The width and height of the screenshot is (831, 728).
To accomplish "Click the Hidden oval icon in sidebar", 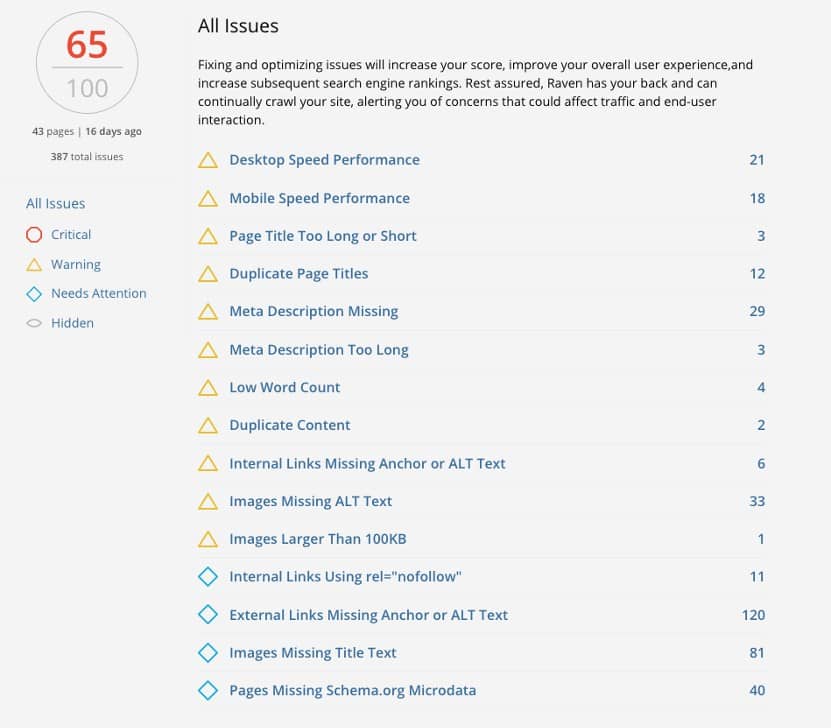I will click(33, 323).
